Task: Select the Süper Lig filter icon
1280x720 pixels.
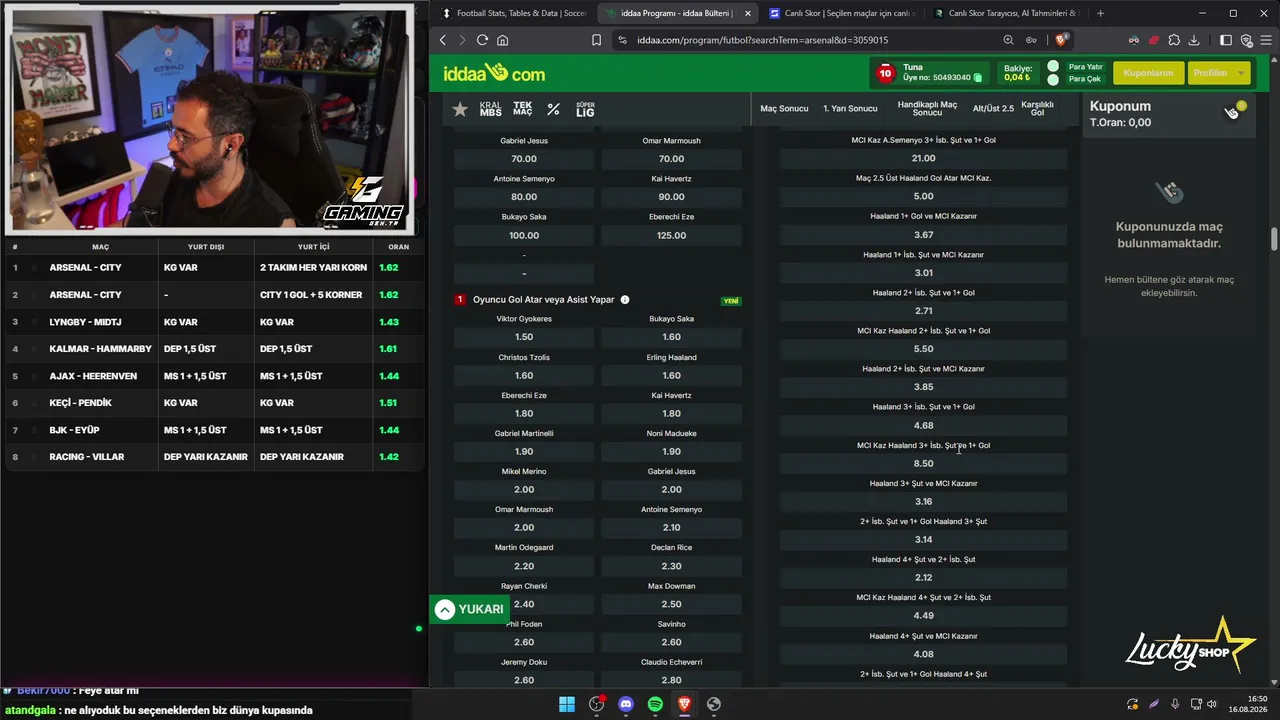Action: click(585, 109)
